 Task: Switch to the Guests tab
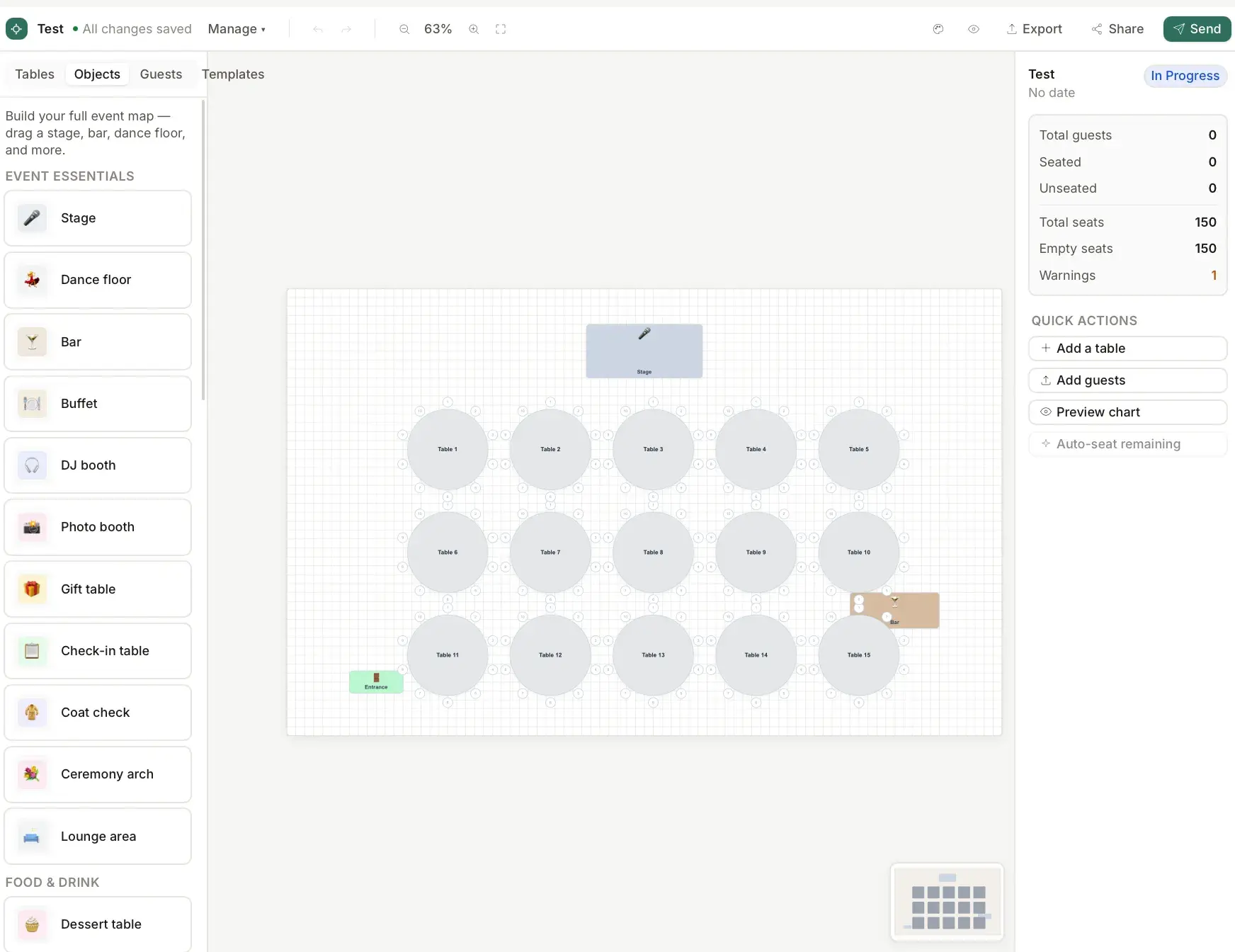(x=161, y=74)
